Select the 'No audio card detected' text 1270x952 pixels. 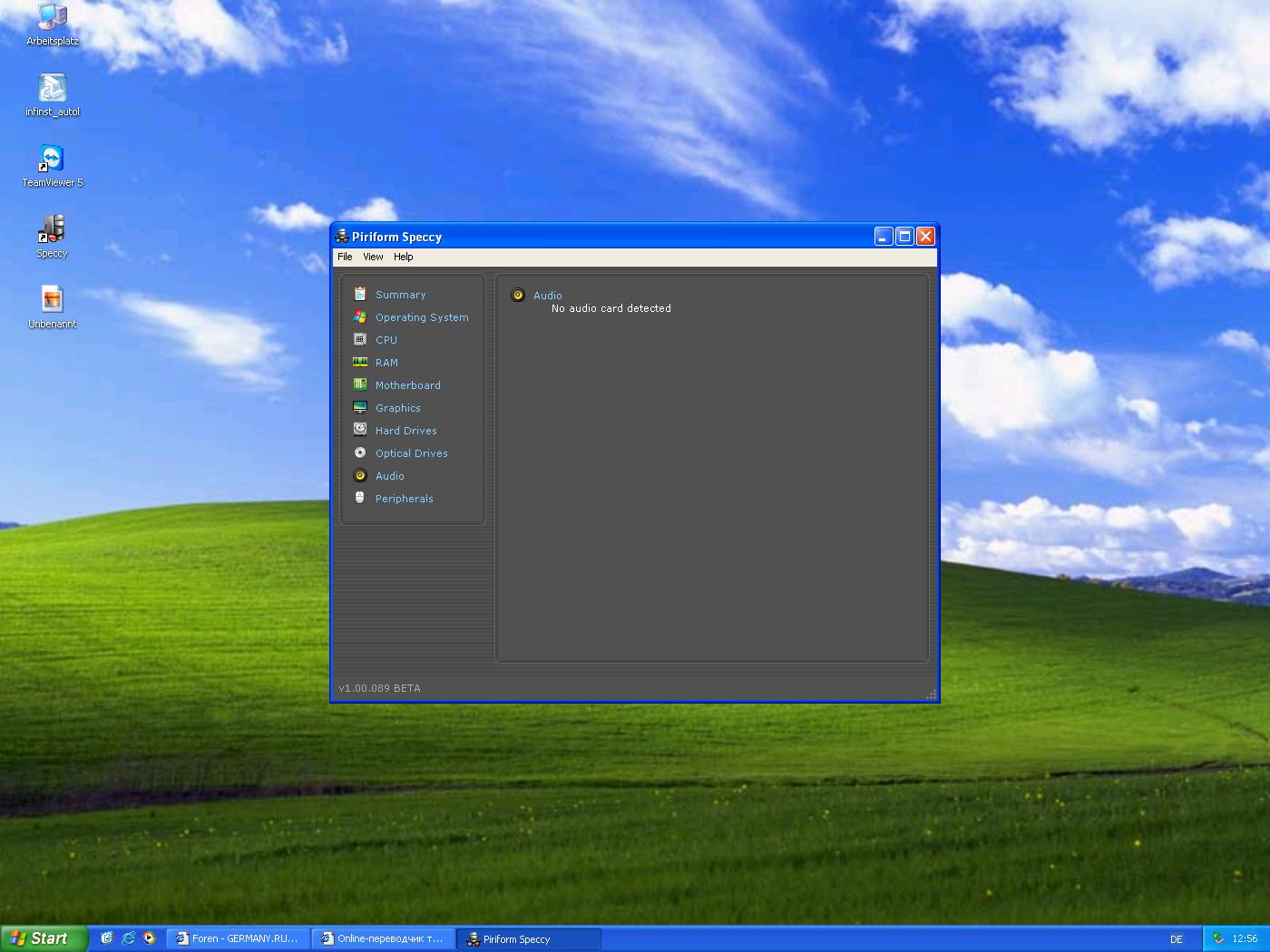click(x=611, y=308)
